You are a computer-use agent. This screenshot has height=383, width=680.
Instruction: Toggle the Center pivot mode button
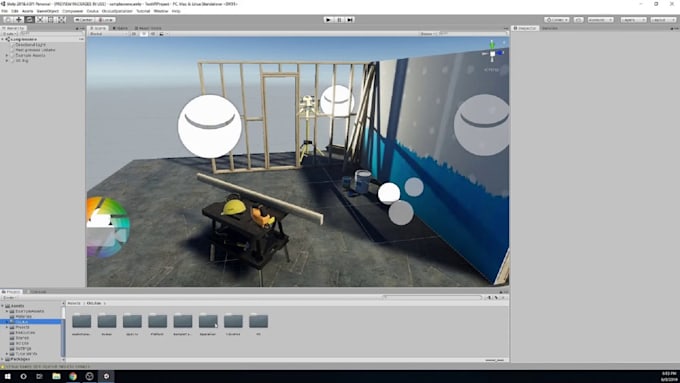[84, 20]
